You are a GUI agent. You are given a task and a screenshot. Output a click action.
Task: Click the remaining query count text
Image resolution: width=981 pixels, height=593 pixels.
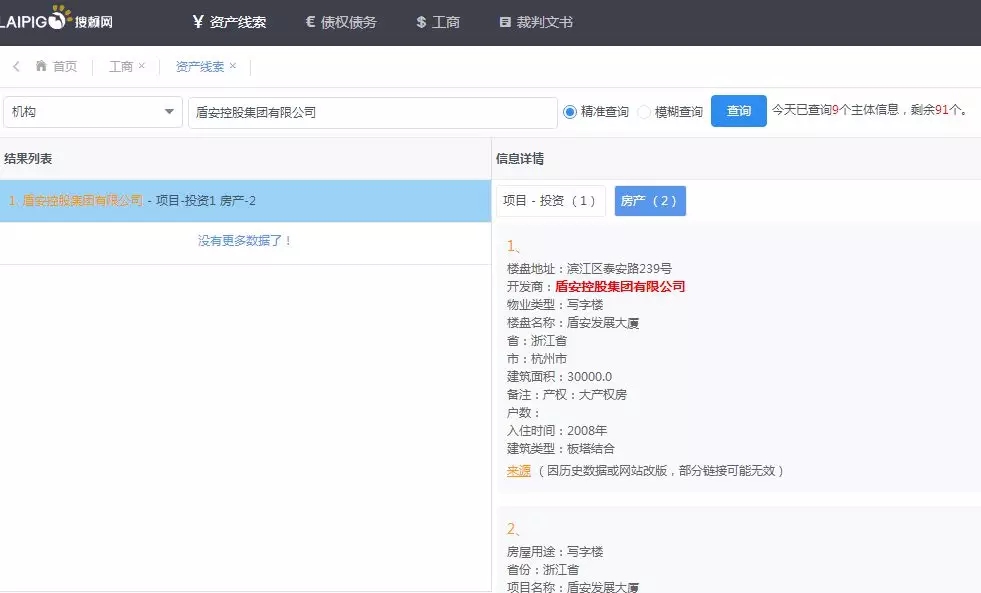872,110
